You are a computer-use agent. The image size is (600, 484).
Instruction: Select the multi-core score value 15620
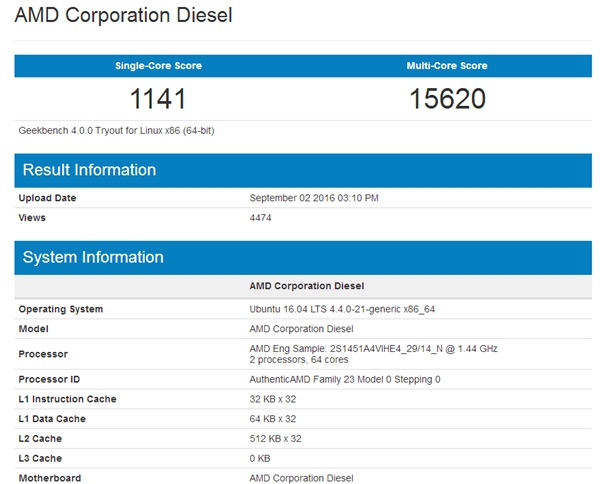[447, 99]
